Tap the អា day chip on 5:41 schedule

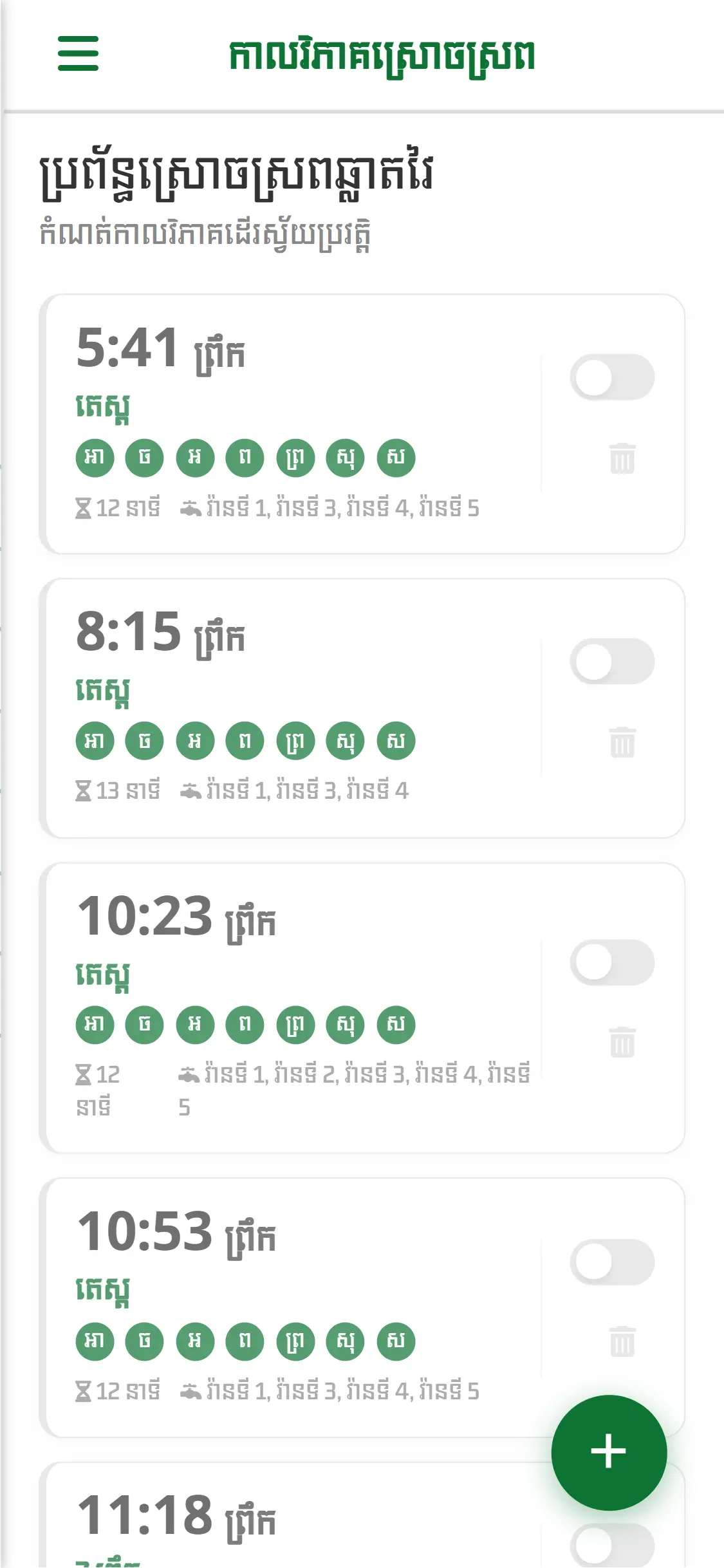(x=95, y=458)
